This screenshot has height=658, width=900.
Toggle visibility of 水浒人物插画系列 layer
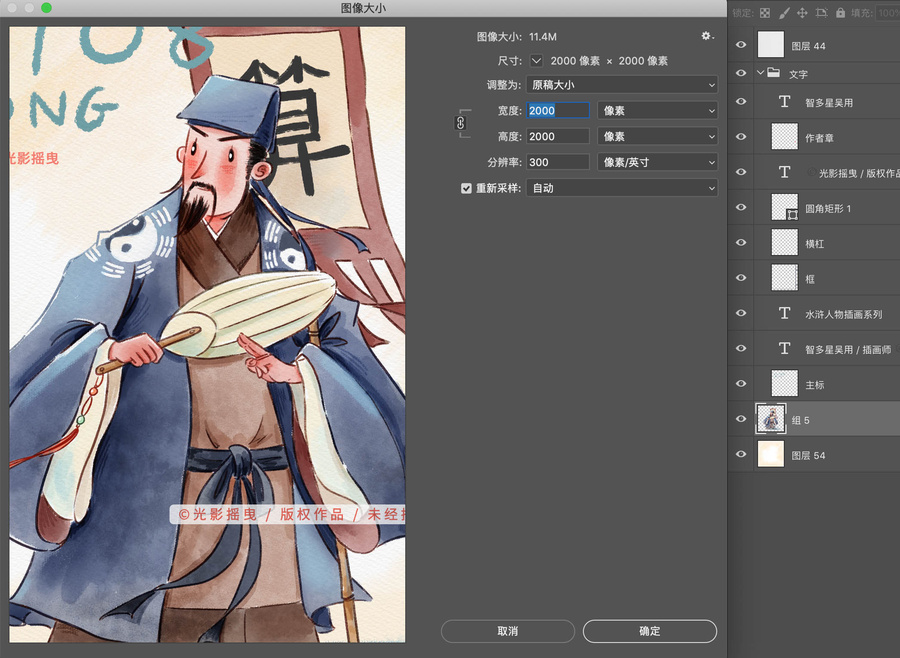coord(741,313)
